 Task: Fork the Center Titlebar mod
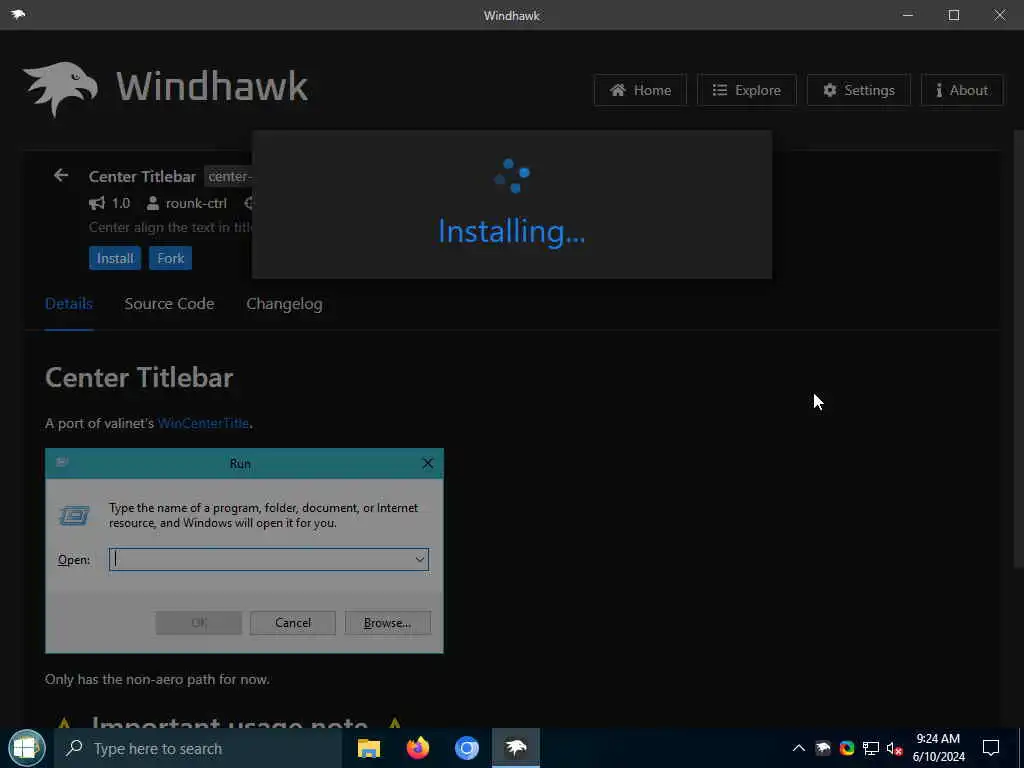pyautogui.click(x=170, y=258)
